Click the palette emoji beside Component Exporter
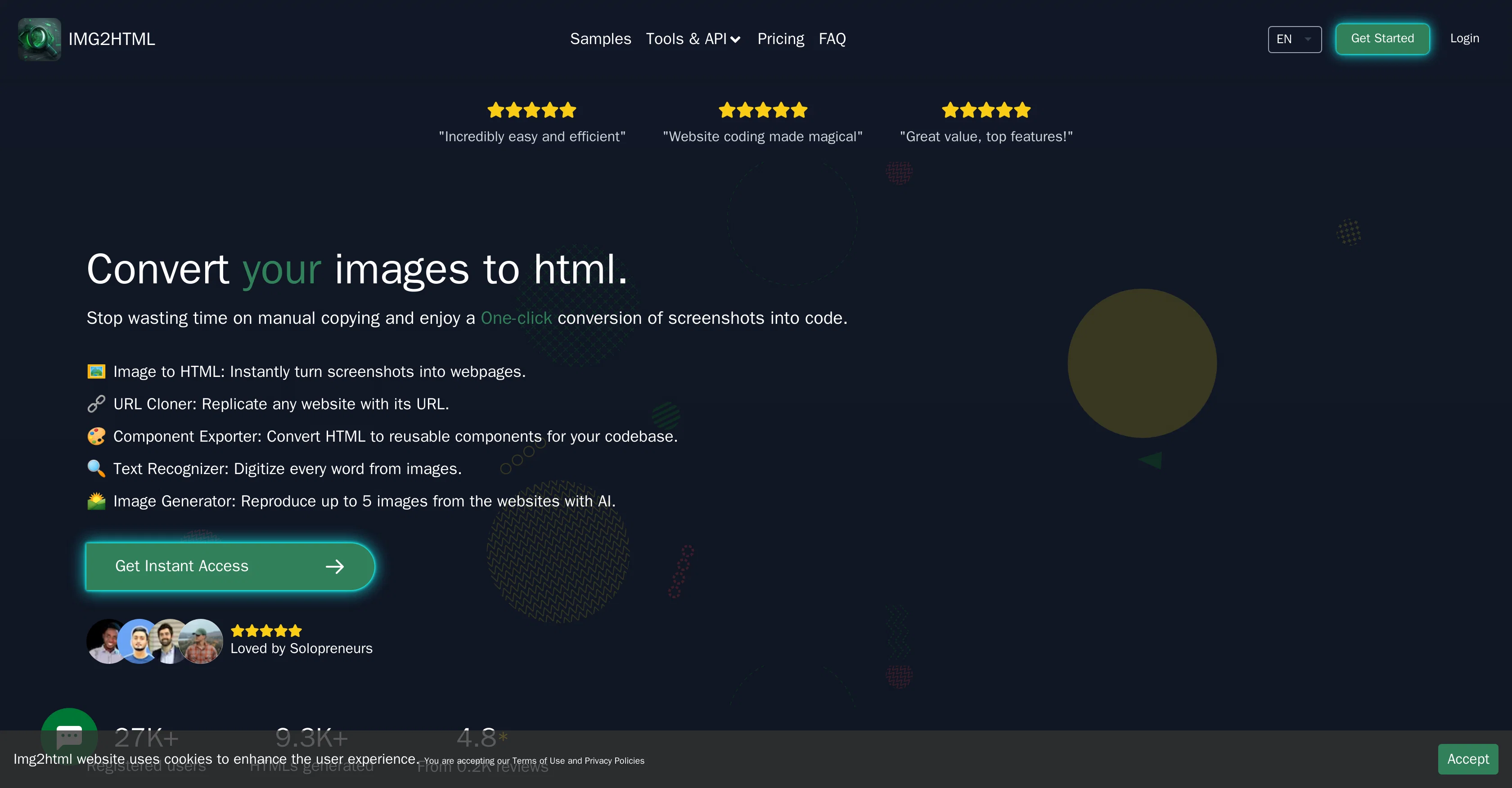Viewport: 1512px width, 788px height. (x=96, y=436)
